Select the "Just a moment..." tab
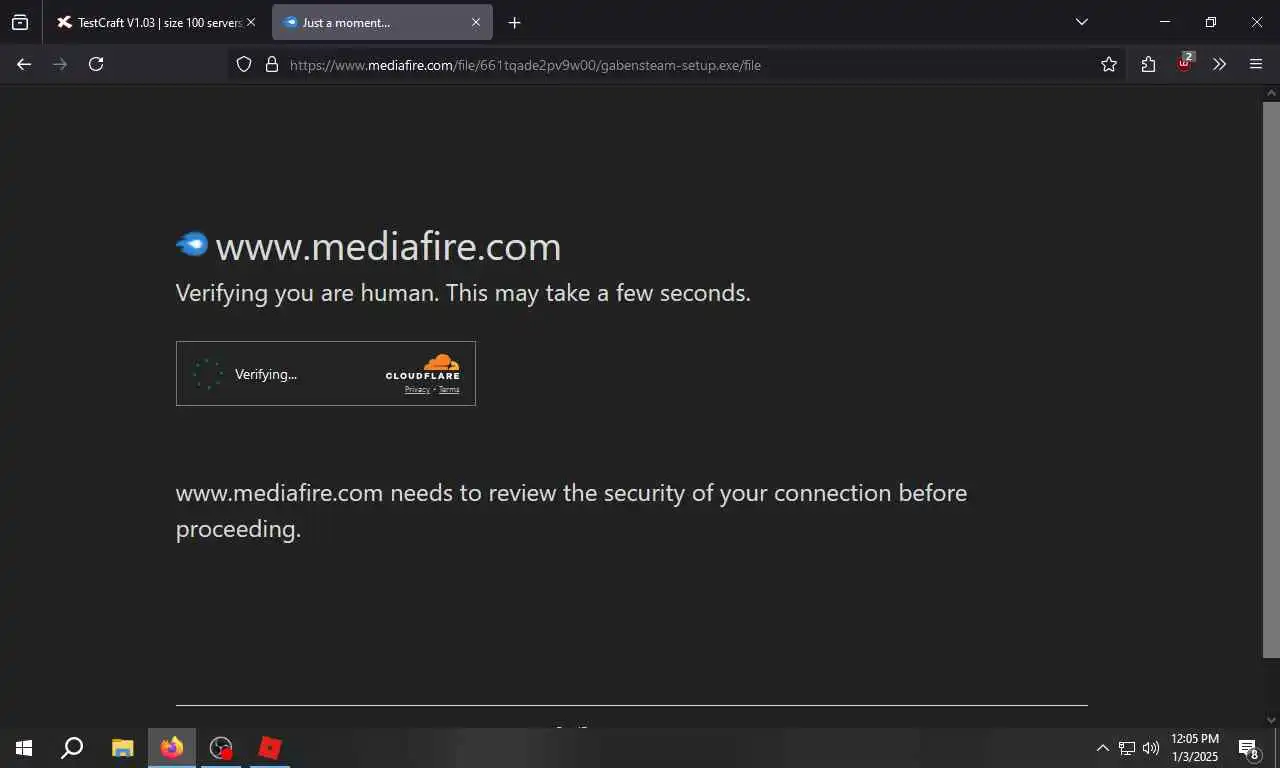The image size is (1280, 768). click(381, 22)
